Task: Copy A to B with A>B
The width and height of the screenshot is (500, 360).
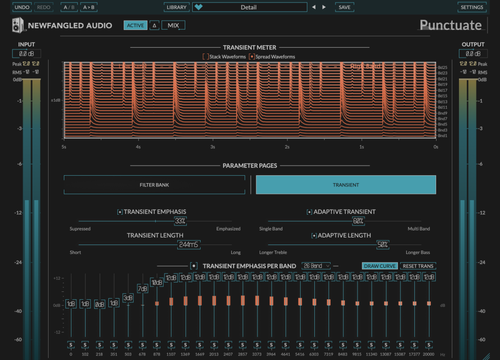Action: 89,7
